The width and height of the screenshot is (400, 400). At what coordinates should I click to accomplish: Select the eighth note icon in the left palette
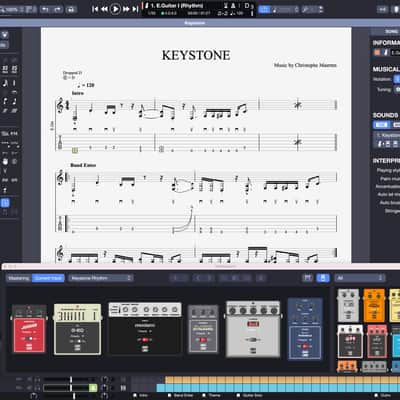[x=5, y=83]
